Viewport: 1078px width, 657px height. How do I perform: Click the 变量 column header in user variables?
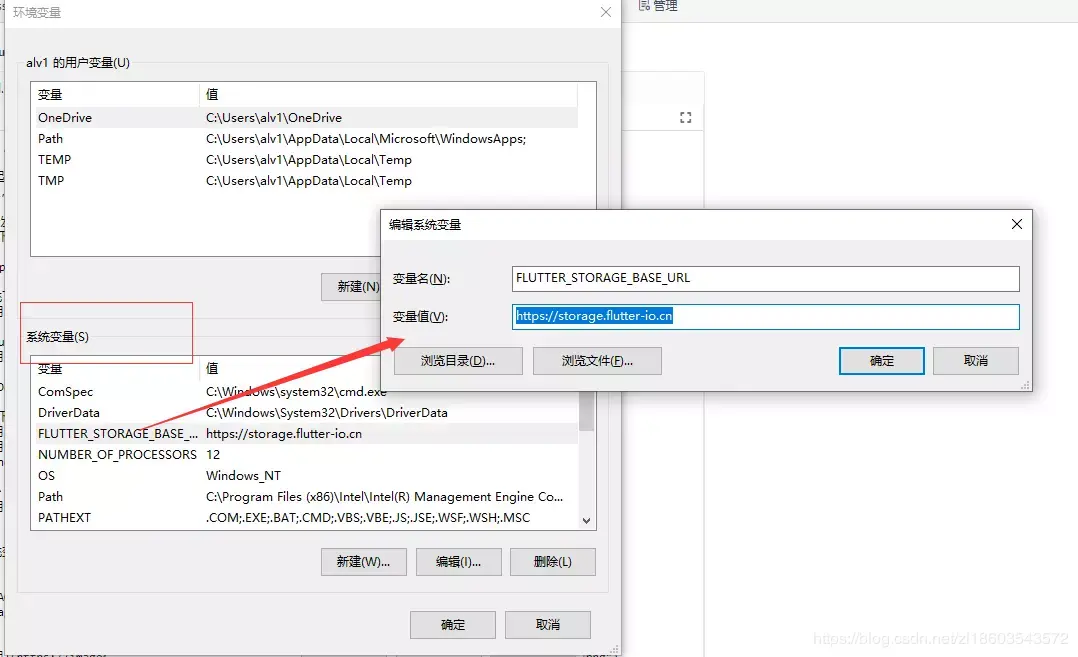[116, 94]
